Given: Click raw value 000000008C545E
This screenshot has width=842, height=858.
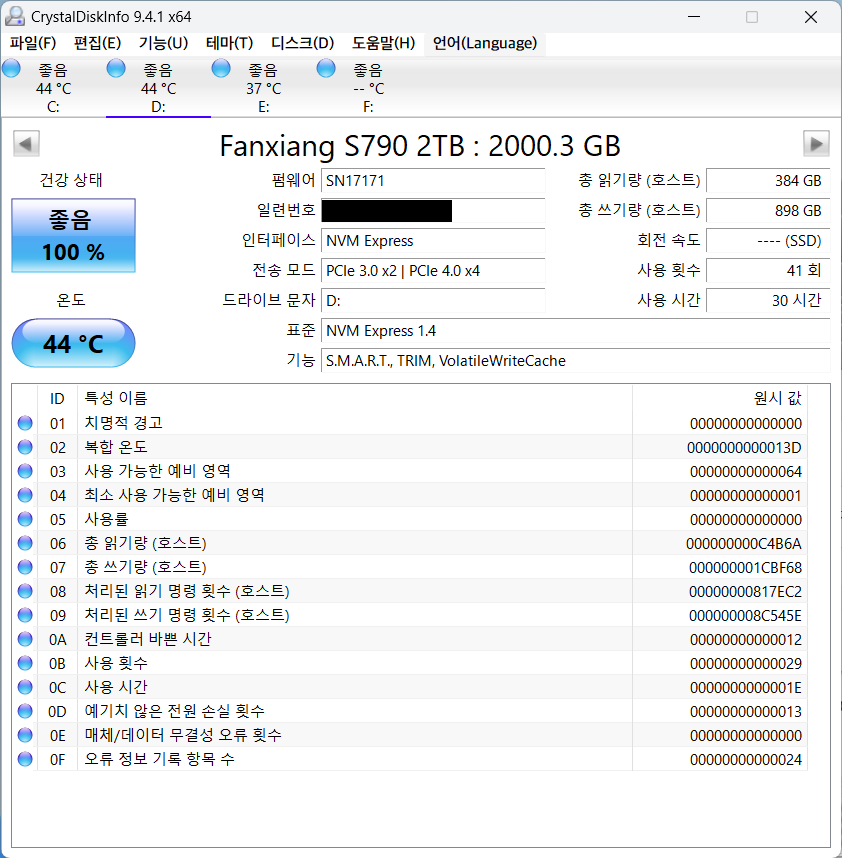Looking at the screenshot, I should tap(745, 616).
